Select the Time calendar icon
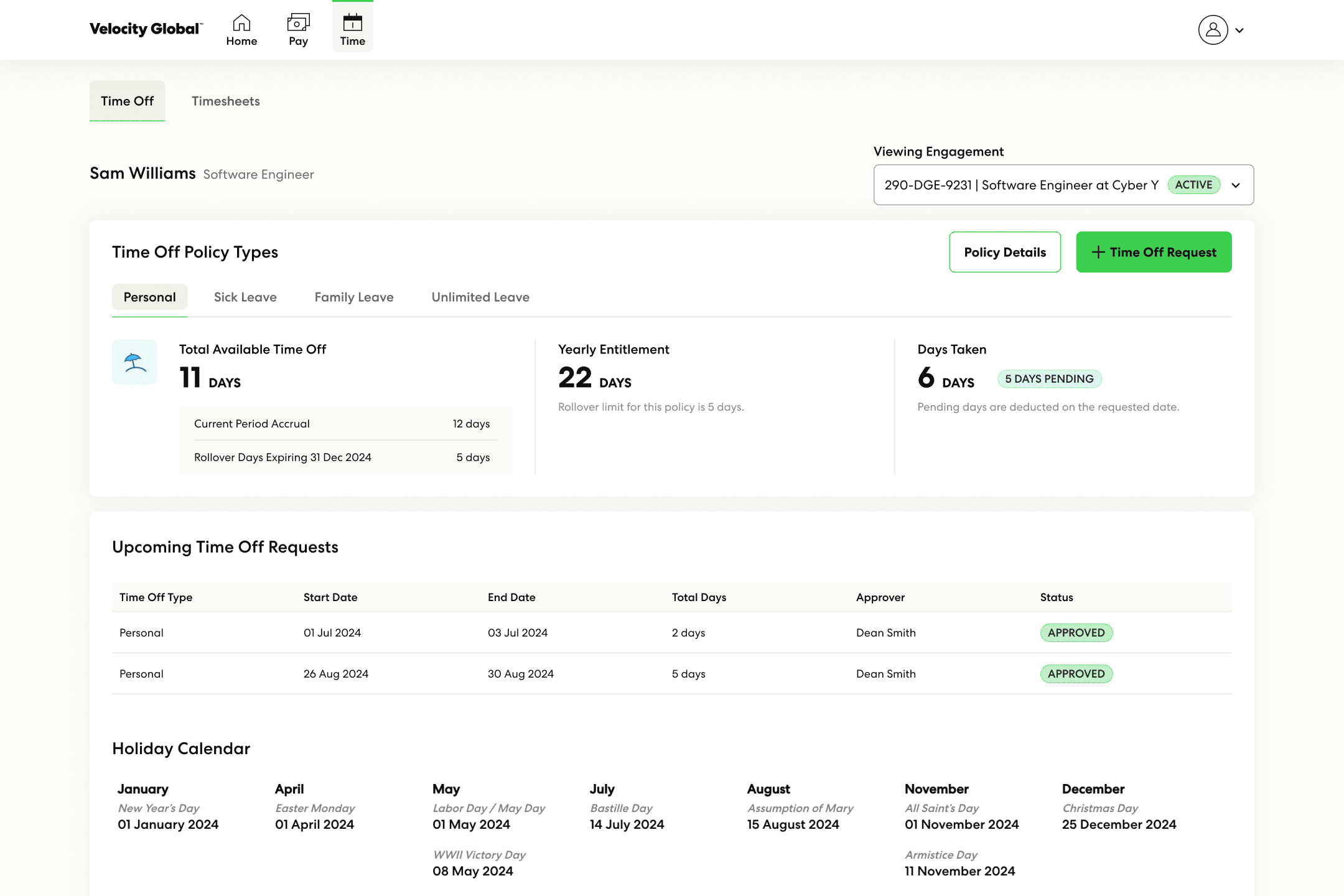Viewport: 1344px width, 896px height. (x=352, y=23)
